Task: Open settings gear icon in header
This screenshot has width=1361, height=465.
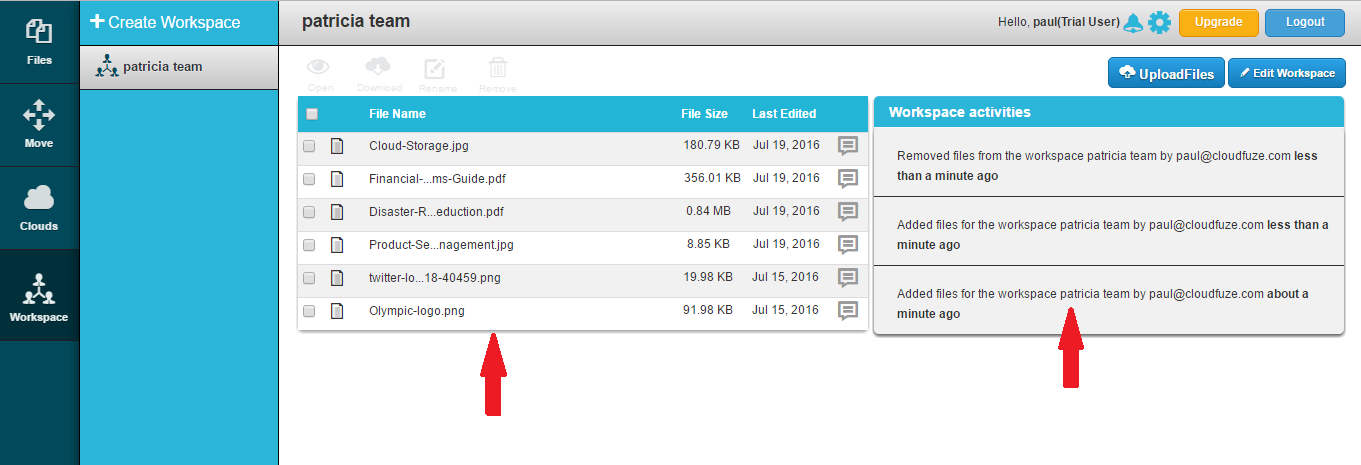Action: coord(1159,22)
